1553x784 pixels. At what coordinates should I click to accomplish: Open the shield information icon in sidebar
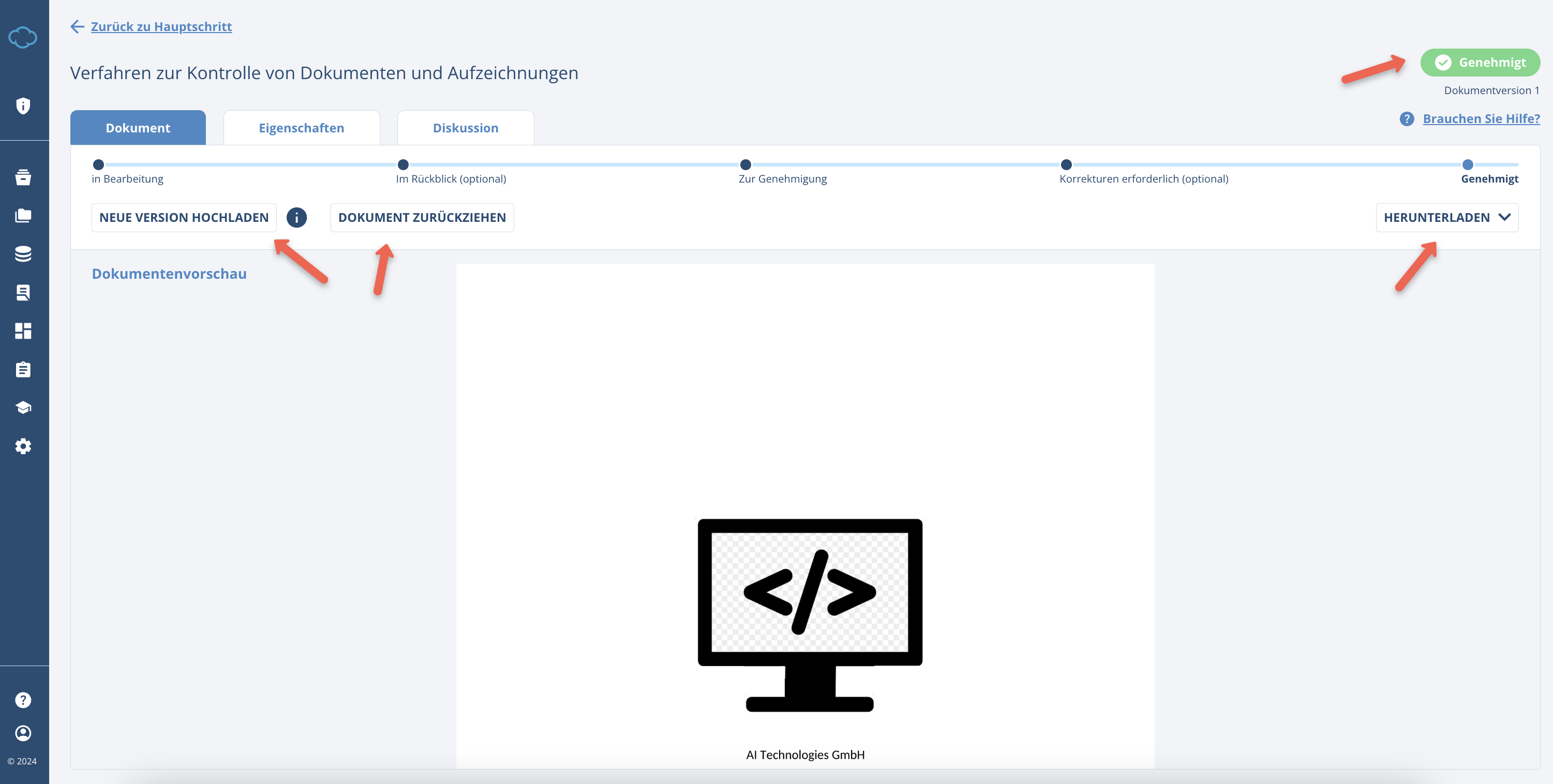23,105
